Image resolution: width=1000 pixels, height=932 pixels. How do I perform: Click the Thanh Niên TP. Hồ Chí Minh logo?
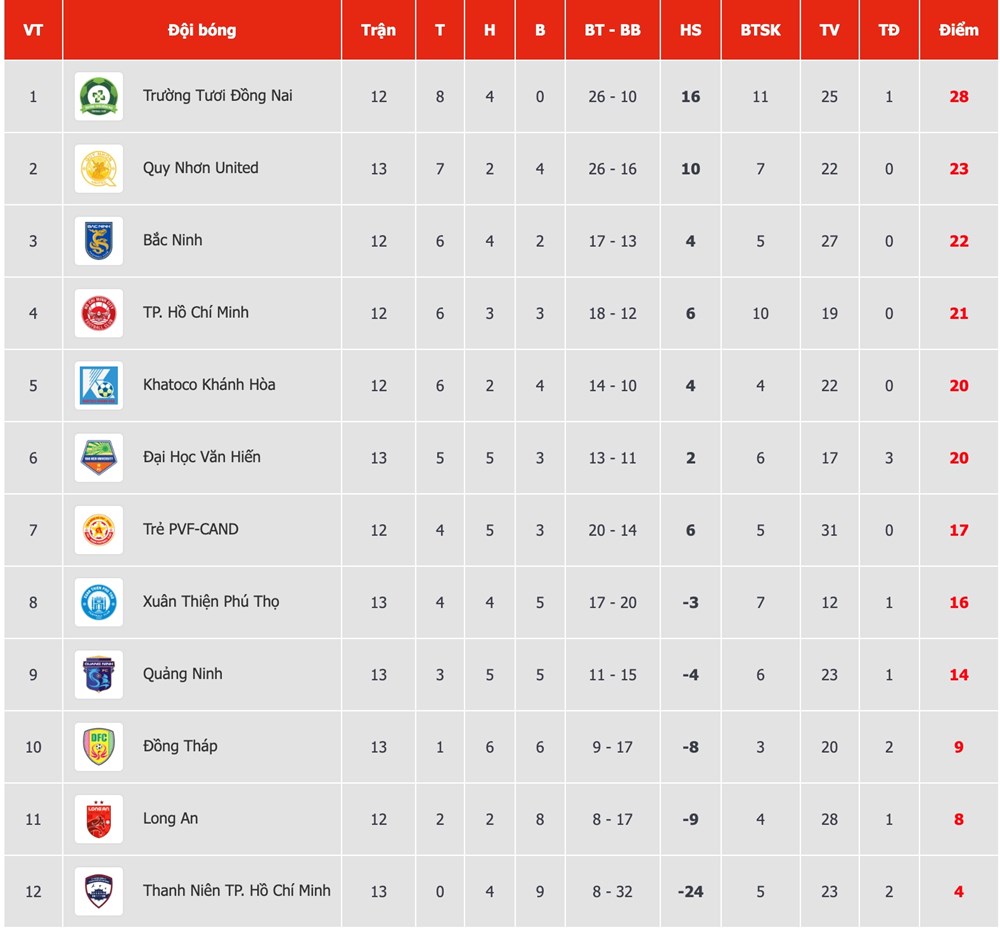tap(99, 891)
